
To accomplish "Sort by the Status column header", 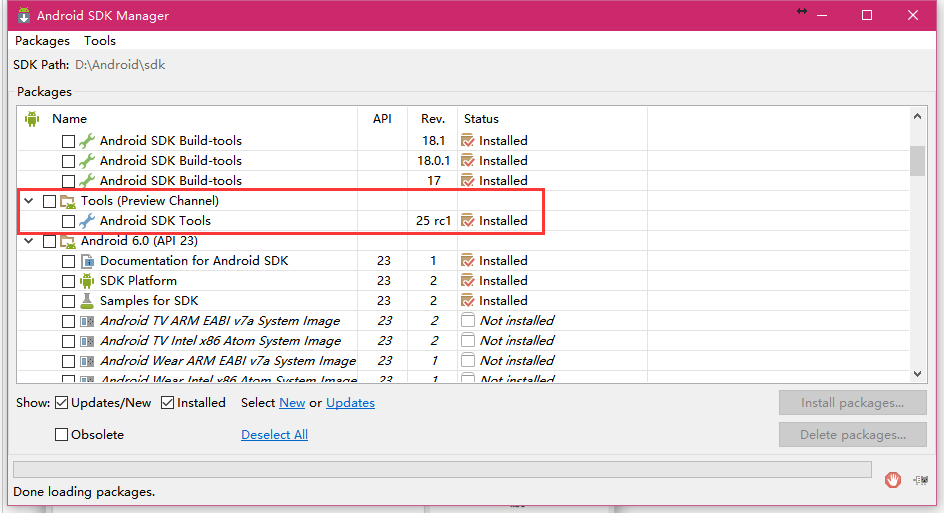I will point(481,119).
